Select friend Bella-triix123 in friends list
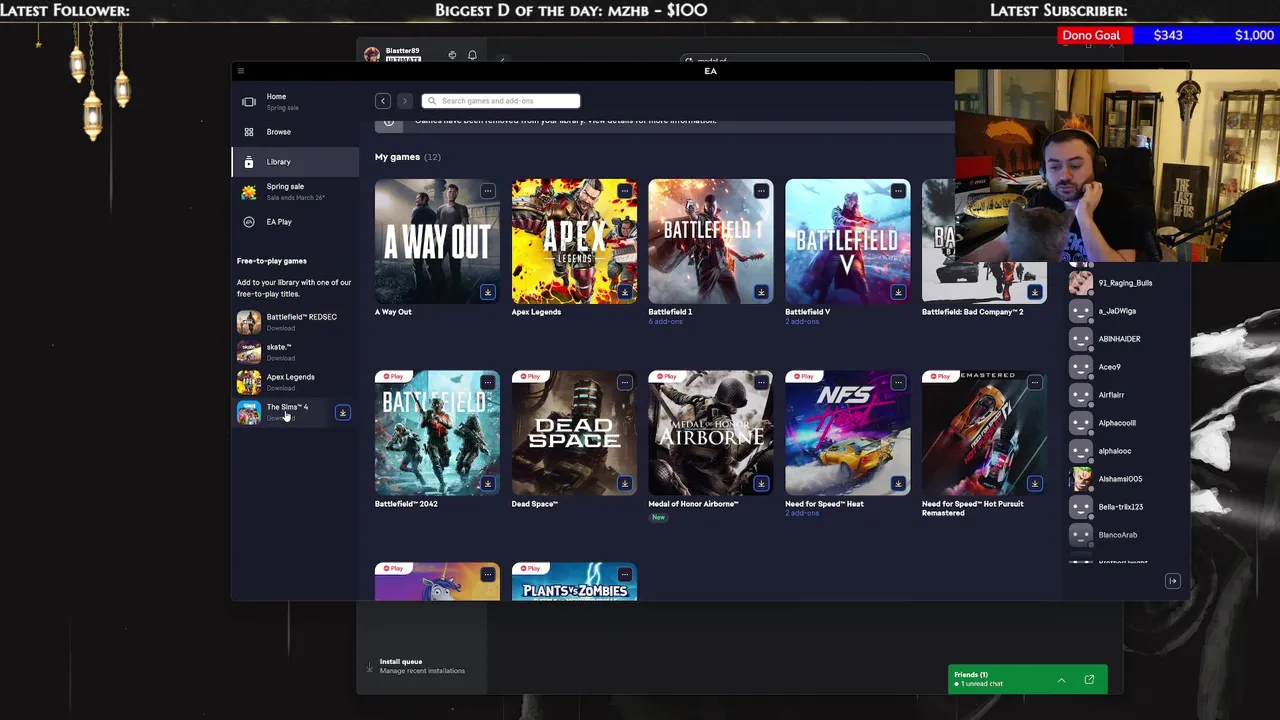1280x720 pixels. tap(1125, 507)
